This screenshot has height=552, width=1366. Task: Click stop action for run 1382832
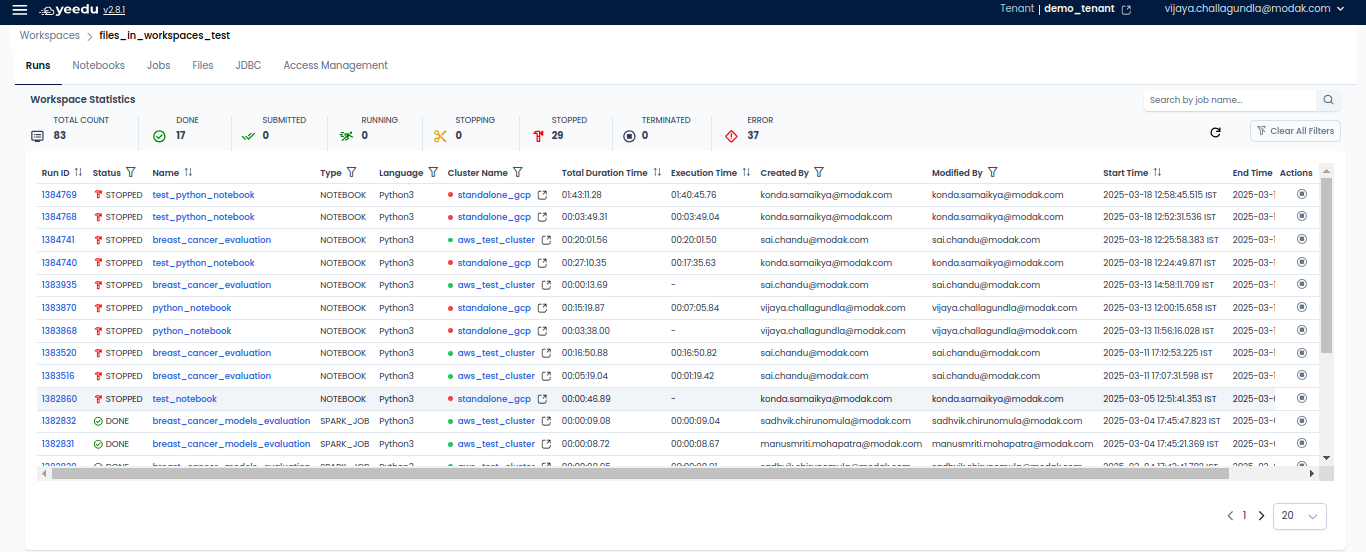[1301, 421]
